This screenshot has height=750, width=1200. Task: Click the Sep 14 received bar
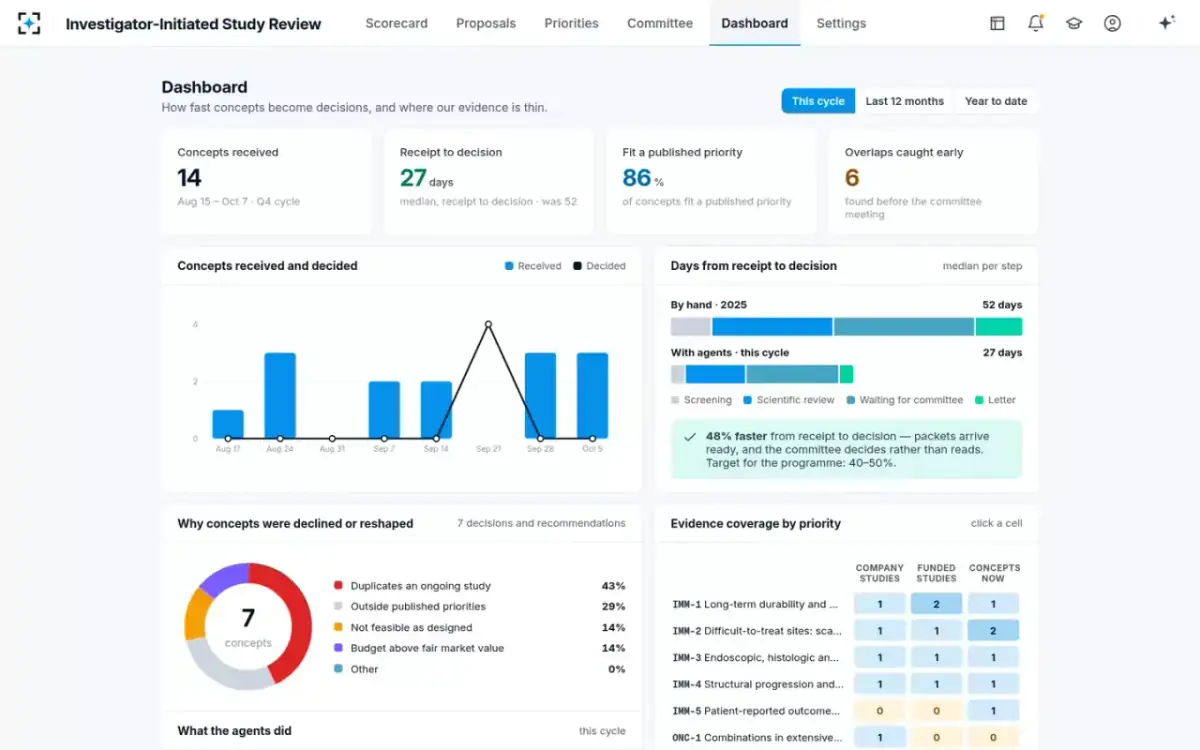(x=436, y=410)
